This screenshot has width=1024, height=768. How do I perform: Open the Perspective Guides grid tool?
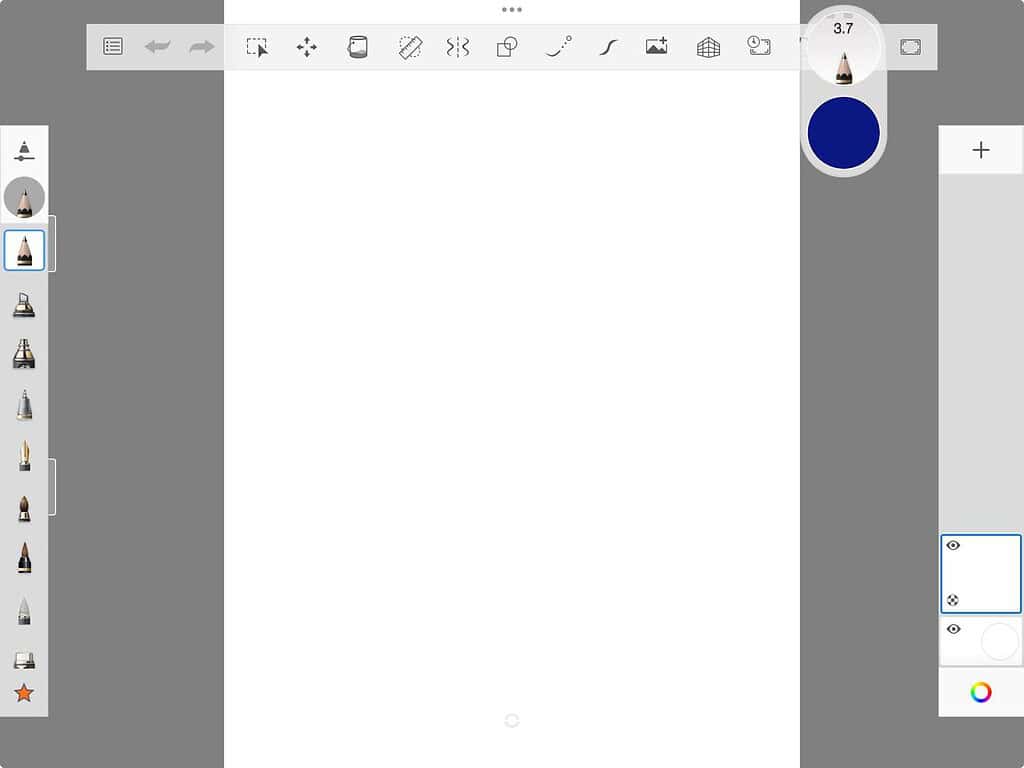click(708, 47)
